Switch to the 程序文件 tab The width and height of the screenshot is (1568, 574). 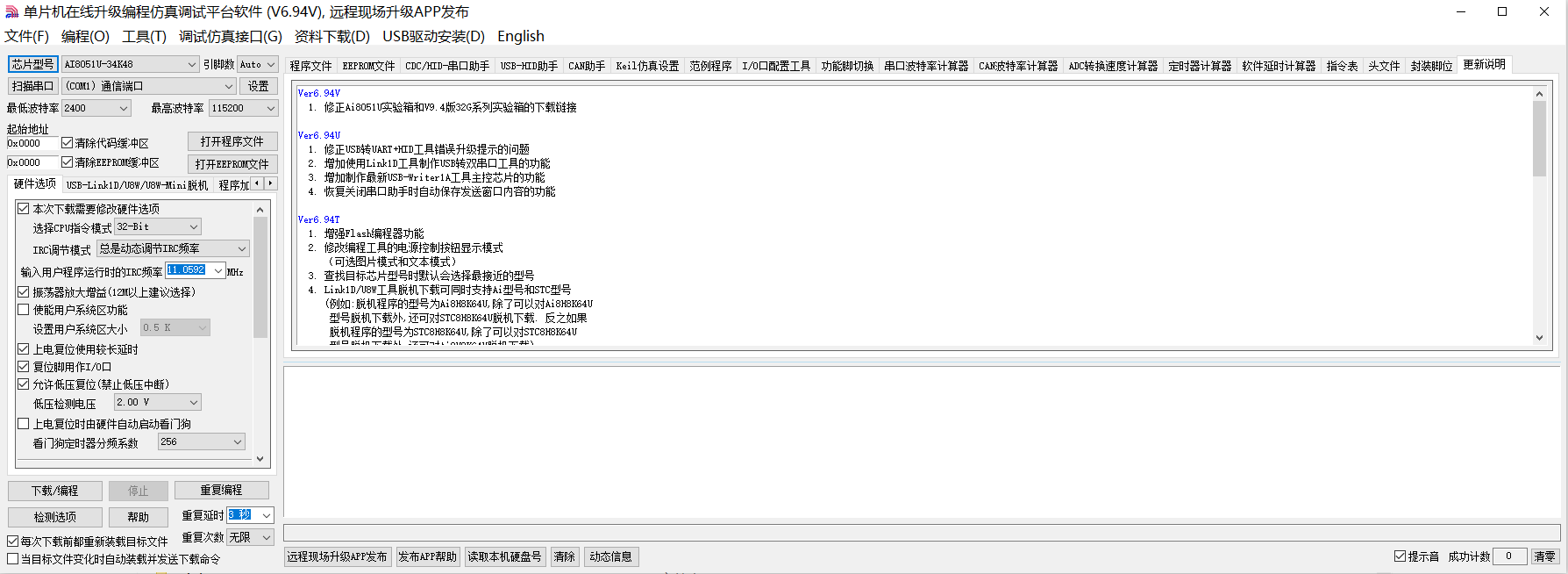point(310,66)
